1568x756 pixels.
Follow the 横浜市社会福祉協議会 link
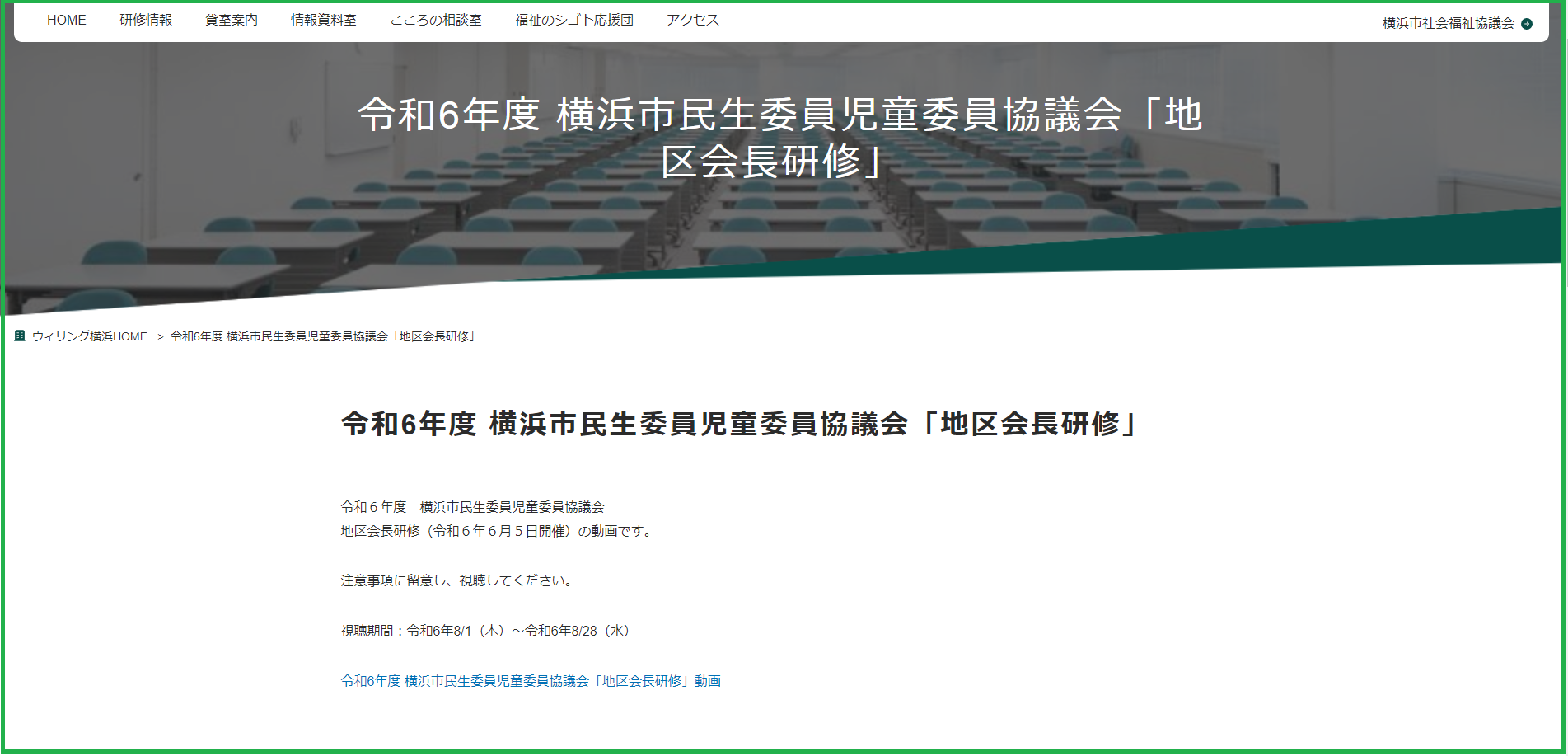pos(1448,23)
